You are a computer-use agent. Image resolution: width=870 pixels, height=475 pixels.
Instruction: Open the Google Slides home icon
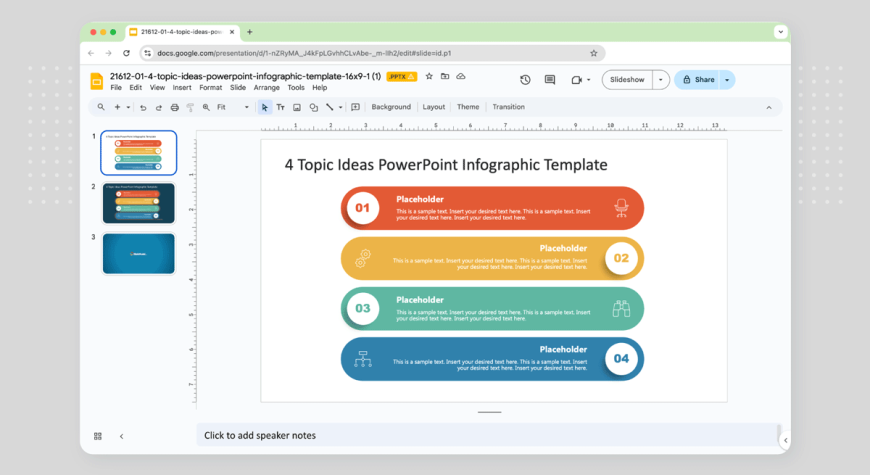tap(97, 81)
